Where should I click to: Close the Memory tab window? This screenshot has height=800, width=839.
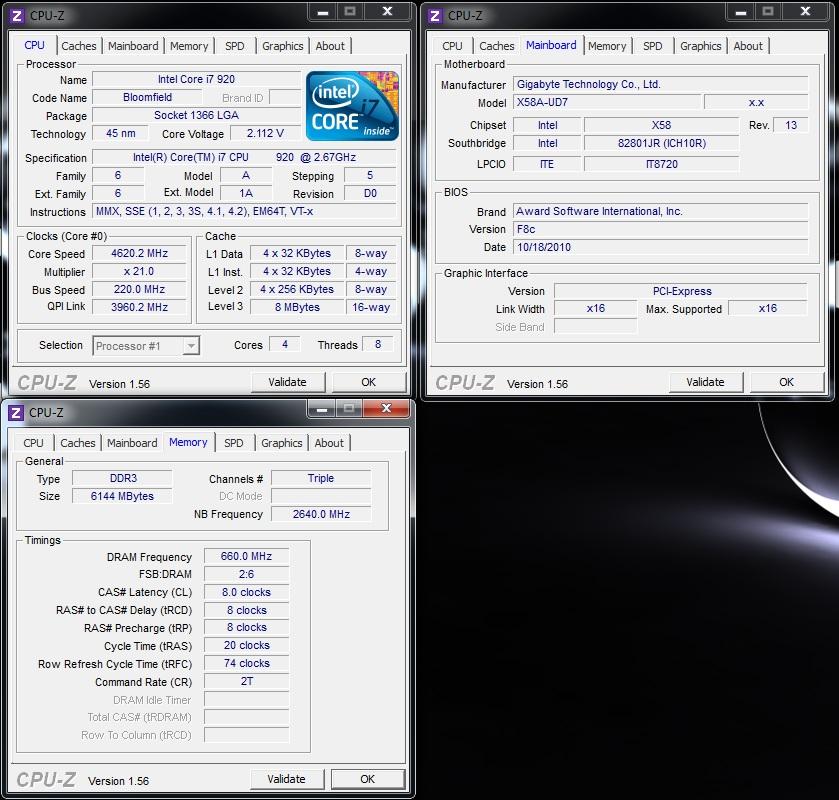coord(386,409)
